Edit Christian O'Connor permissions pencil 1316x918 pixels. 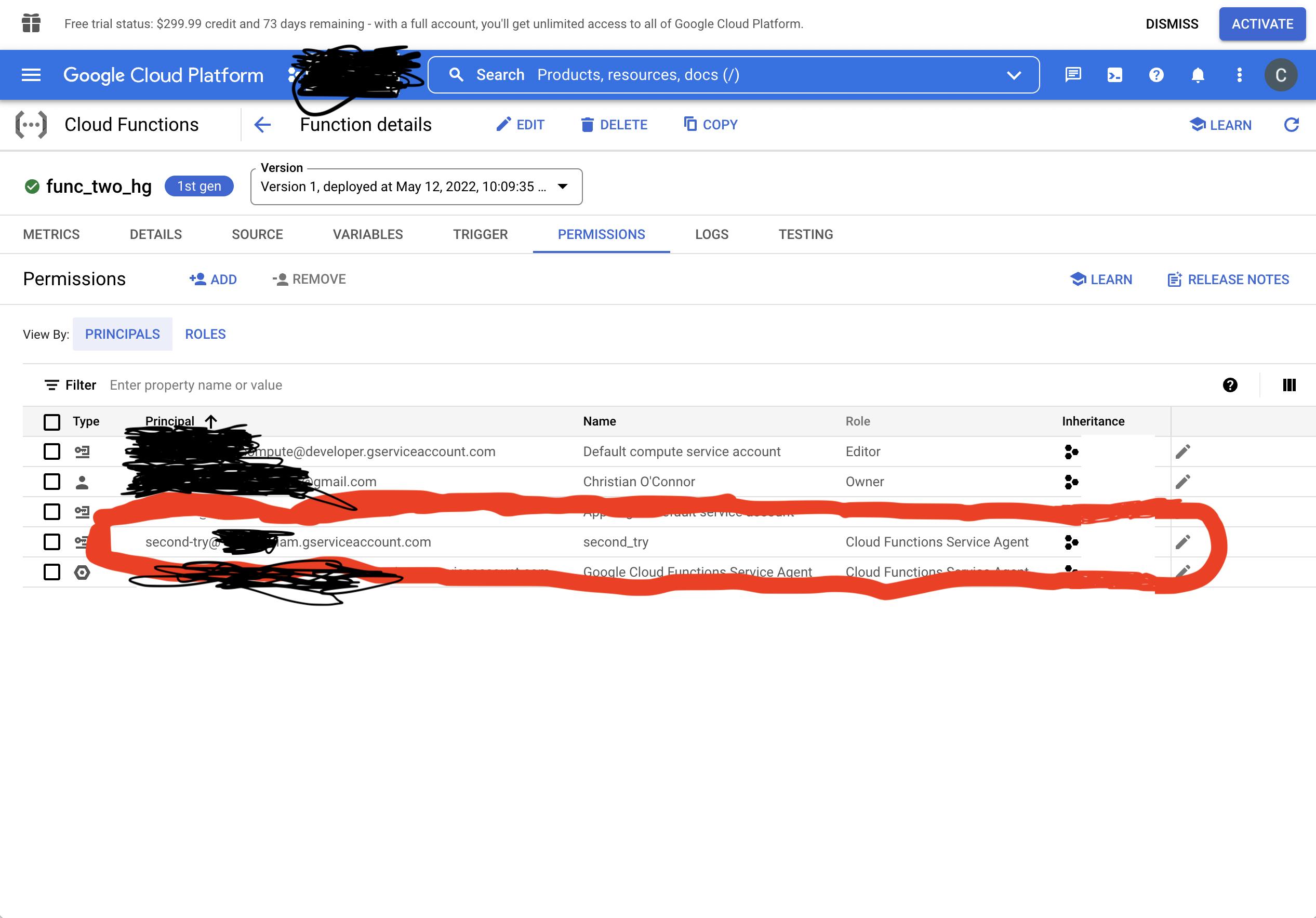pos(1183,482)
